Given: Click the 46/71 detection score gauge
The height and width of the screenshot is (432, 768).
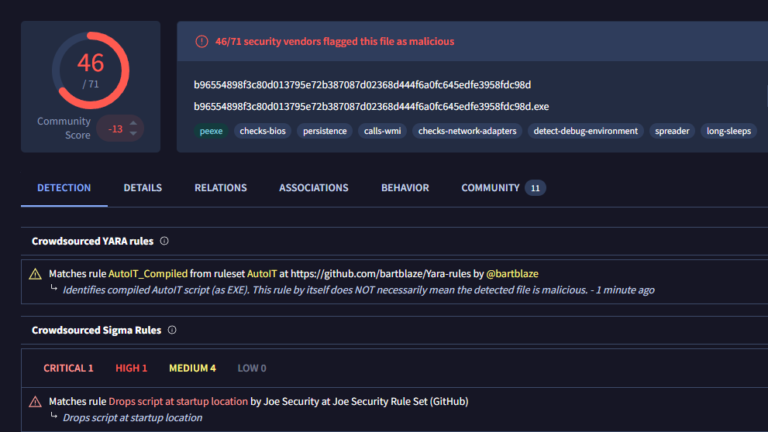Looking at the screenshot, I should pyautogui.click(x=90, y=69).
